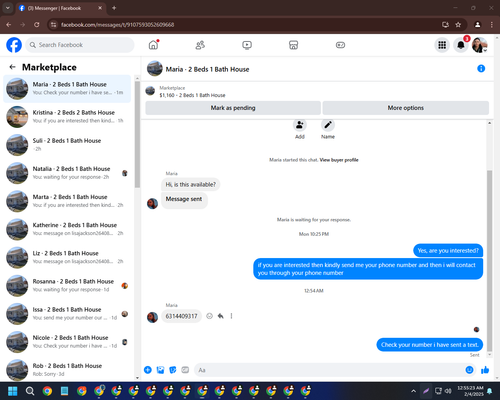
Task: Click the 'Check your number i have sent a text.' bubble
Action: click(430, 345)
